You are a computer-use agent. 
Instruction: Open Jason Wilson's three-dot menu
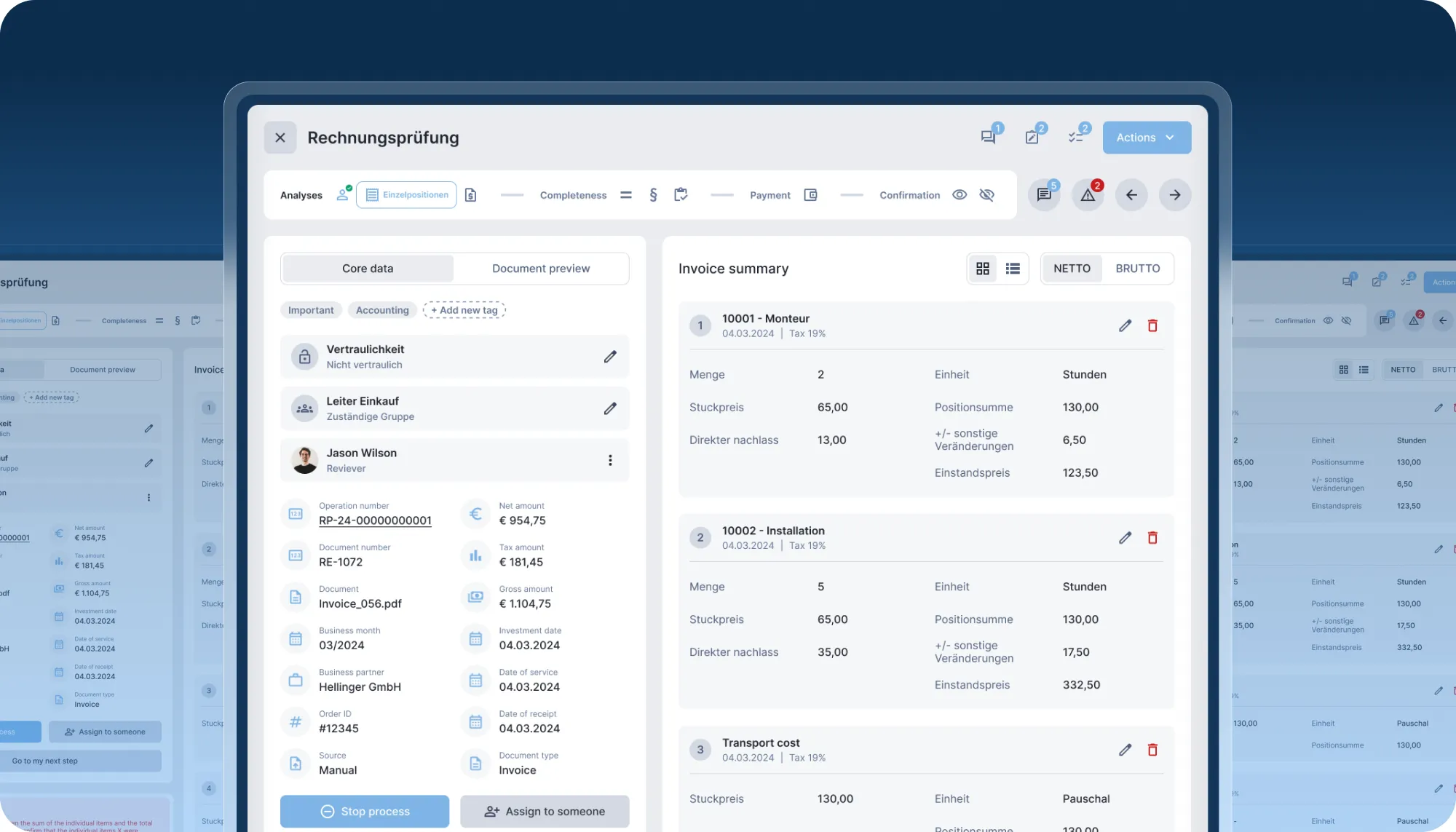click(610, 460)
